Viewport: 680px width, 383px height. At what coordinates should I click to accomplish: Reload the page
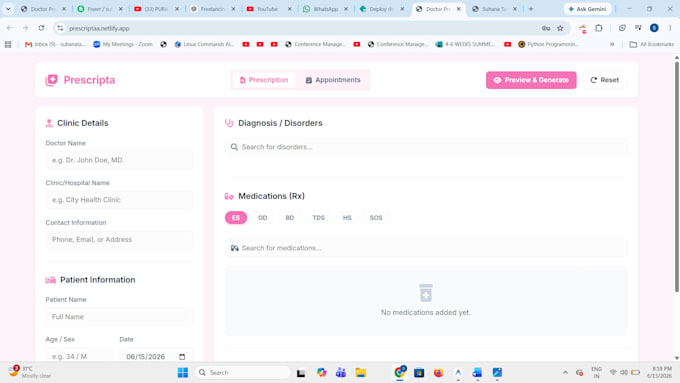coord(41,28)
